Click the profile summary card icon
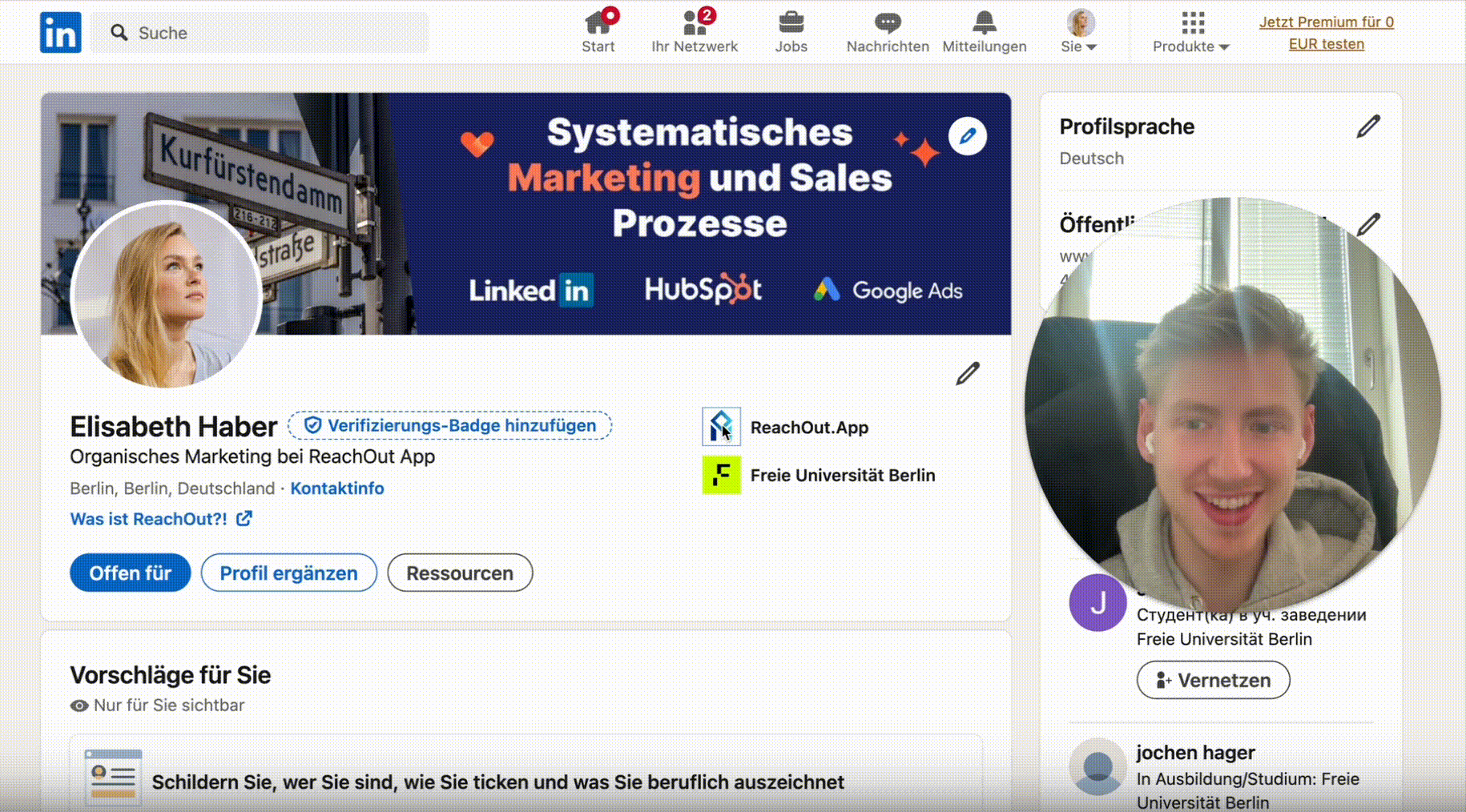 pos(113,777)
